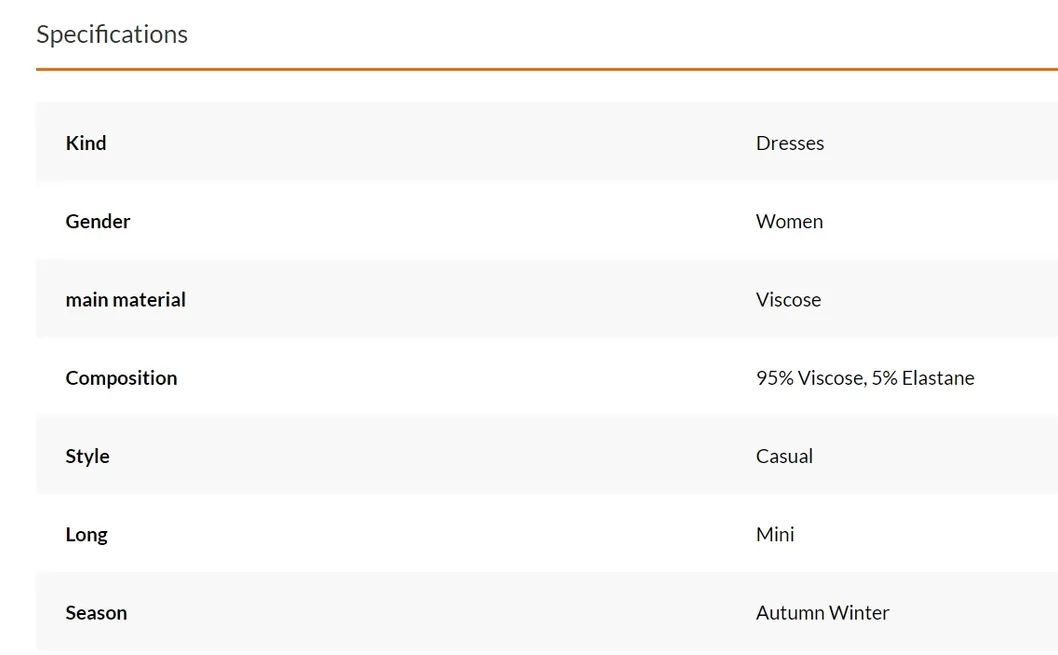Screen dimensions: 1058x655
Task: Click the empty middle of the Season row
Action: [x=432, y=612]
